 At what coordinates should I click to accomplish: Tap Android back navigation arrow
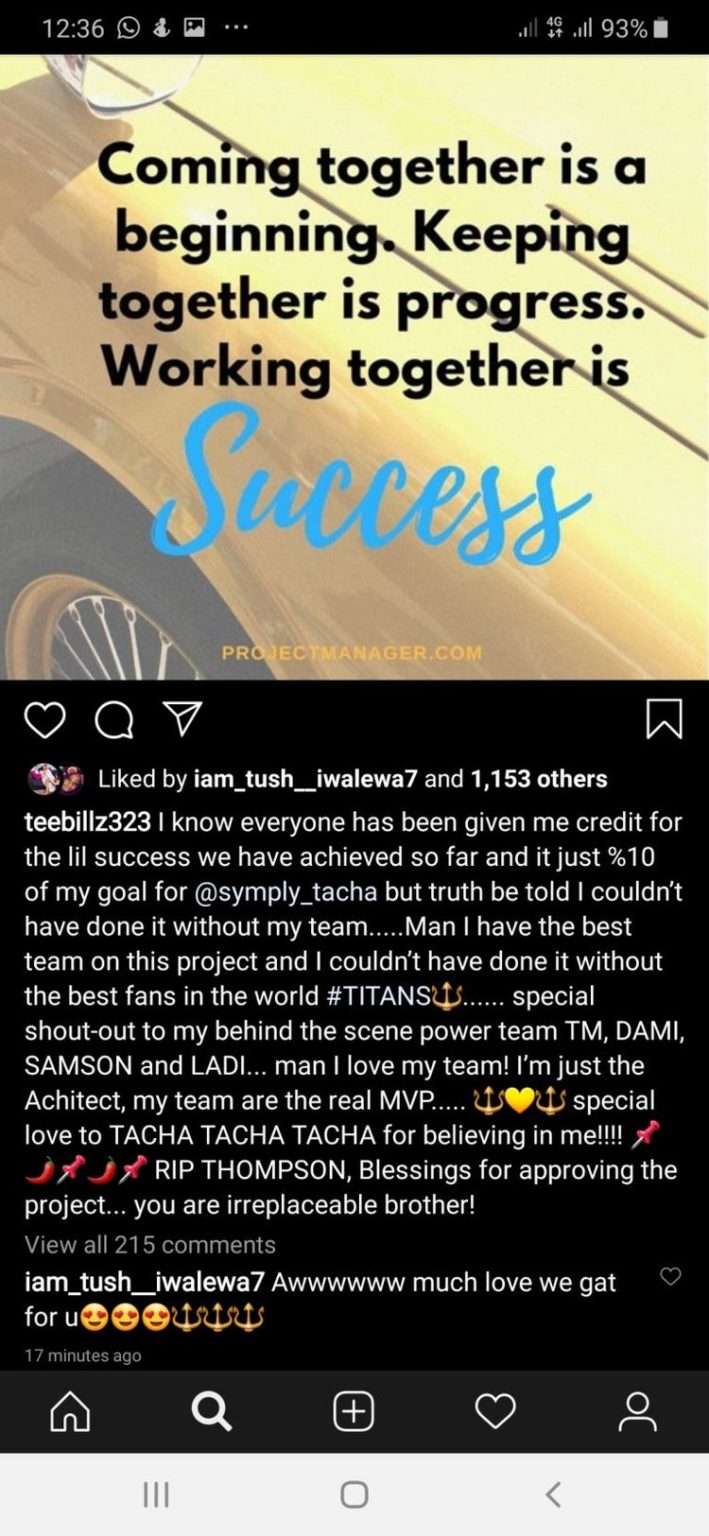point(553,1494)
